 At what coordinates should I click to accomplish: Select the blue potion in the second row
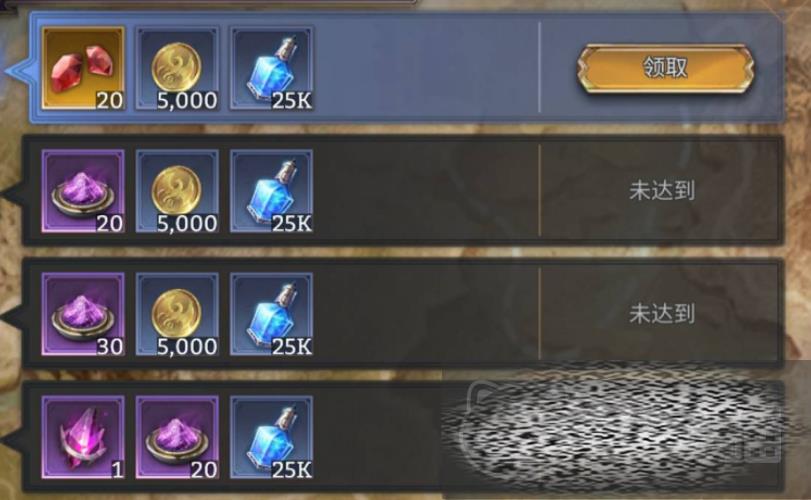(x=272, y=191)
